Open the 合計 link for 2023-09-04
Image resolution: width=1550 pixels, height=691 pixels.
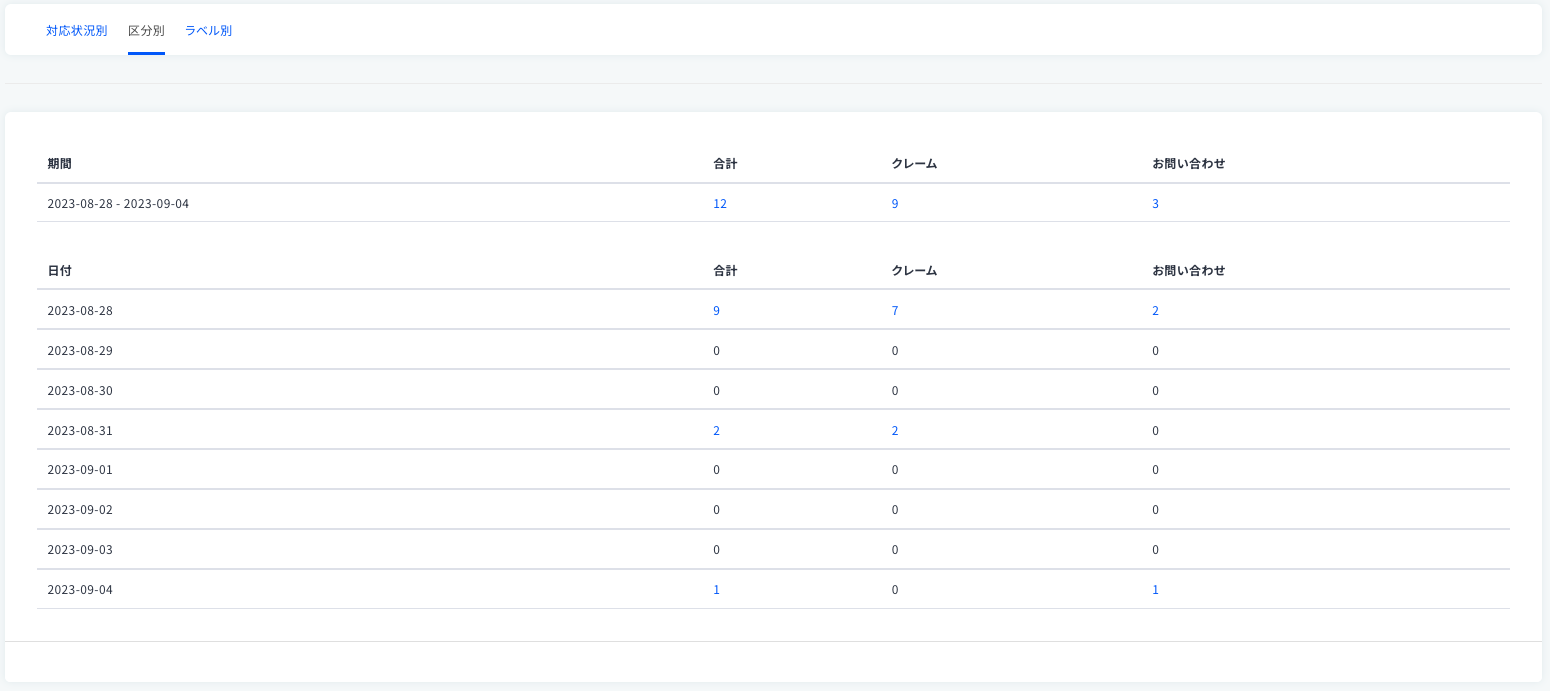pos(716,590)
